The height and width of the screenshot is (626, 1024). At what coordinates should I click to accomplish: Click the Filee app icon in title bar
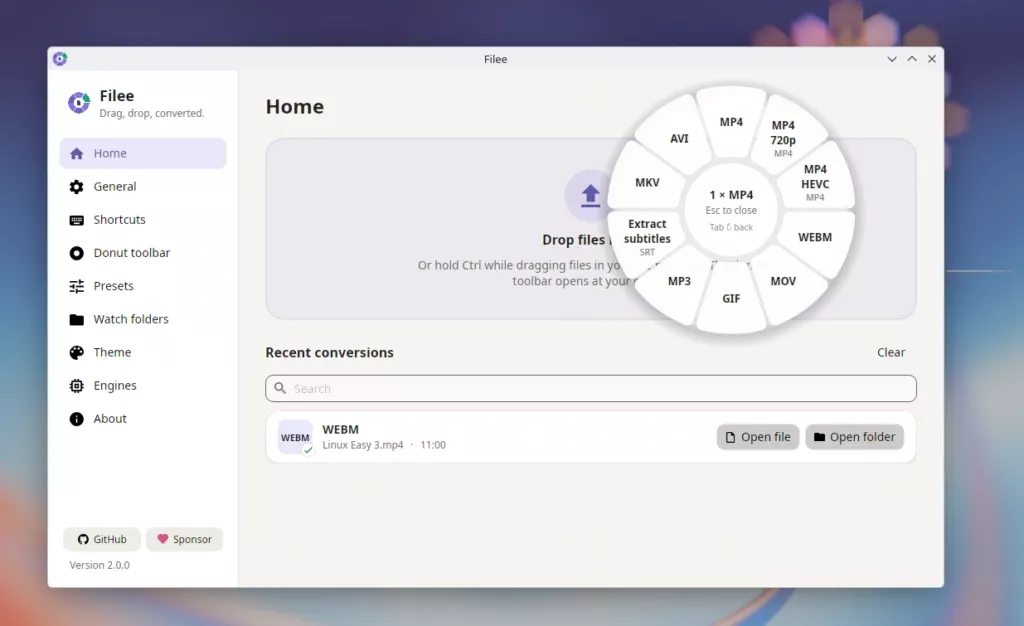coord(60,59)
